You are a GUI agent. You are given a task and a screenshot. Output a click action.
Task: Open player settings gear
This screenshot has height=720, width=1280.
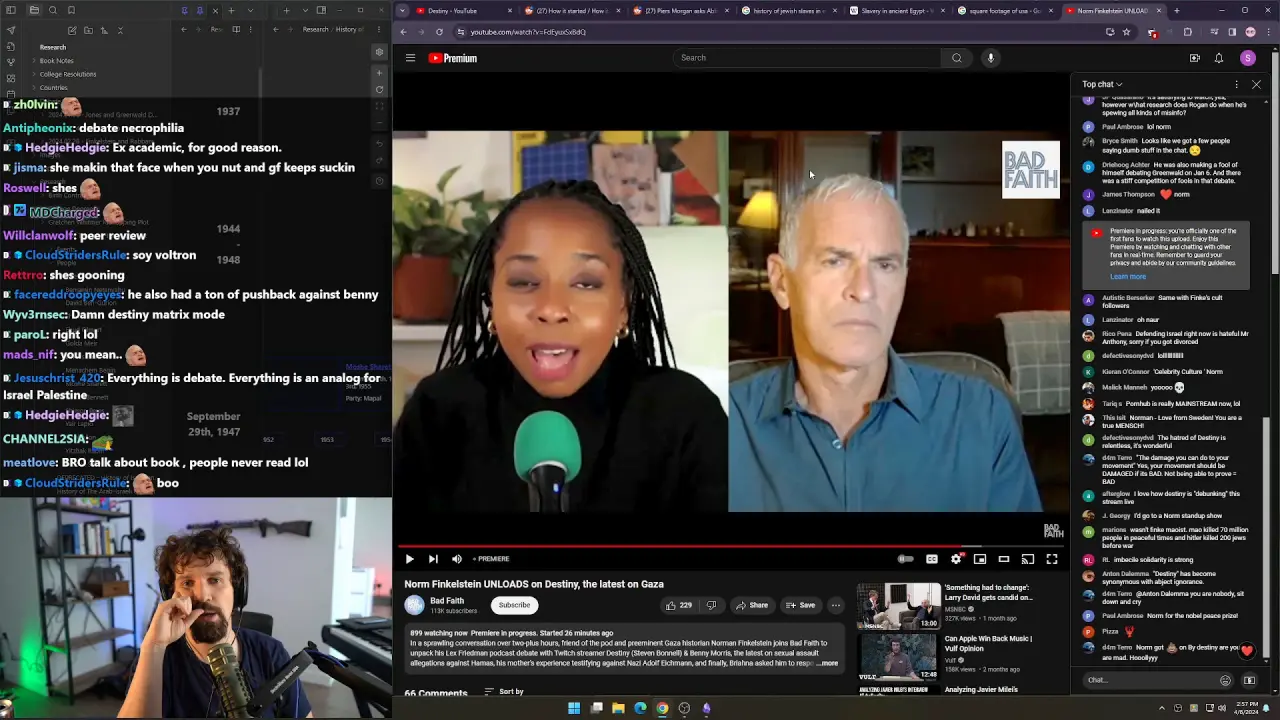click(956, 559)
